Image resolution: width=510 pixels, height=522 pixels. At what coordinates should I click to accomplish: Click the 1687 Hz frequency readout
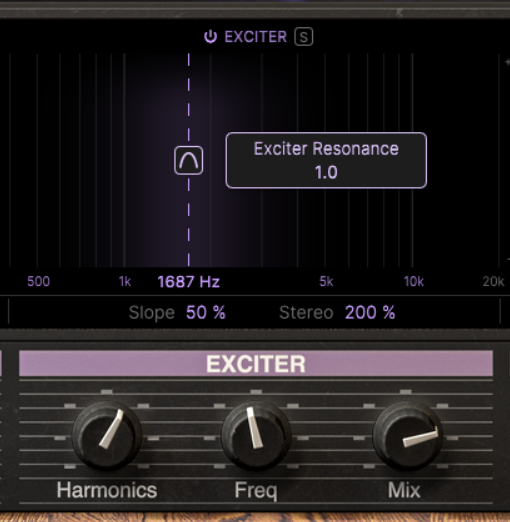tap(188, 282)
